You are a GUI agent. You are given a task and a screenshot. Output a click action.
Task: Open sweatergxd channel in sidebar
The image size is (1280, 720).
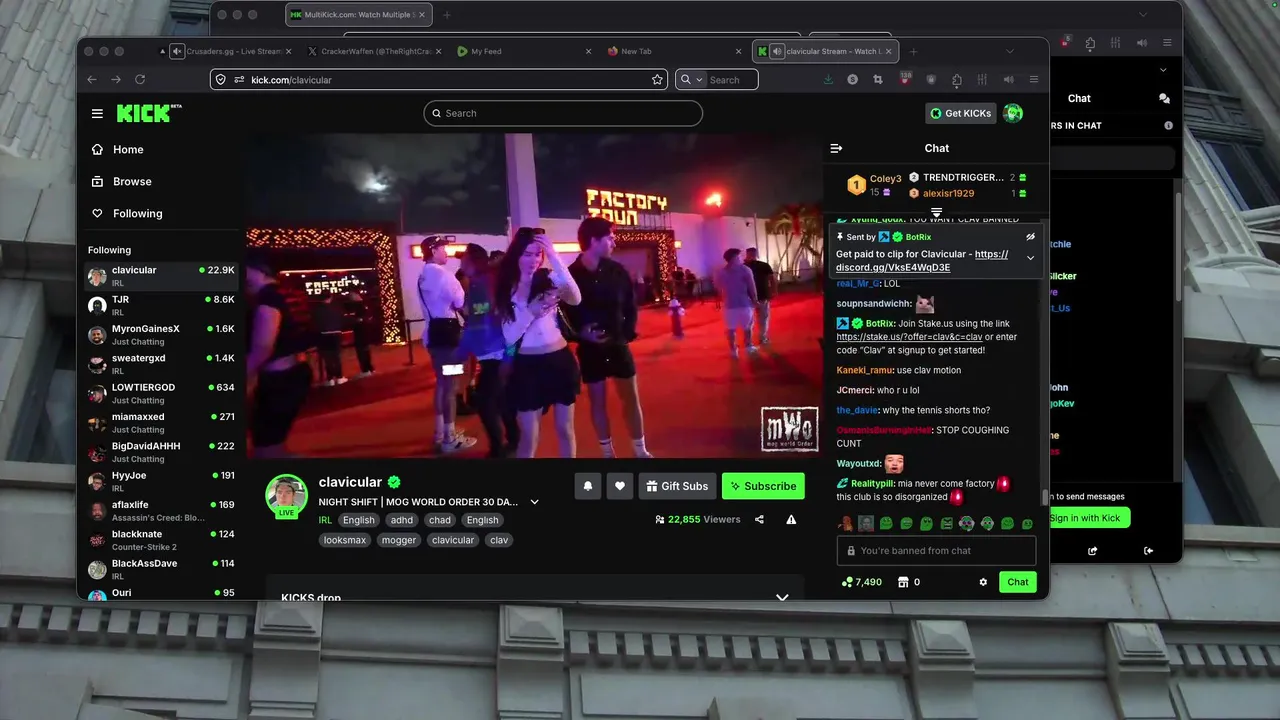coord(160,364)
